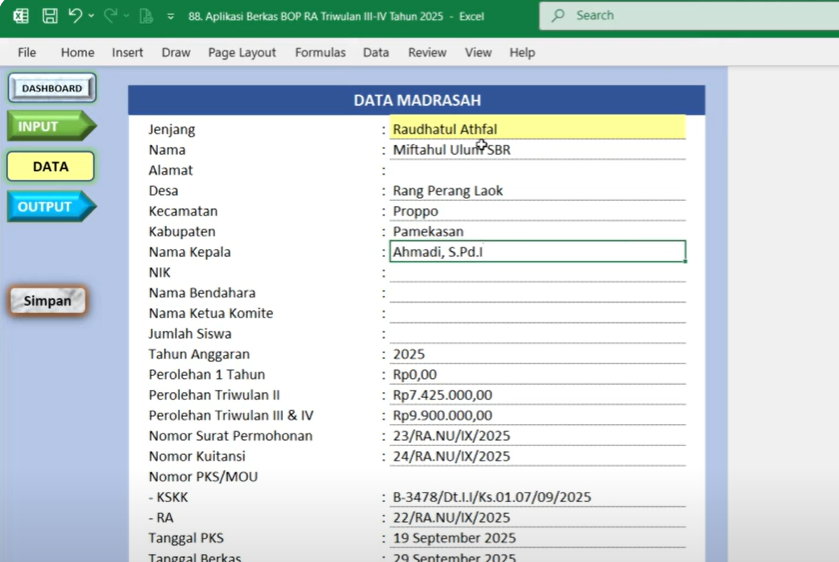The height and width of the screenshot is (562, 839).
Task: Click the empty NIK input field
Action: pyautogui.click(x=537, y=272)
